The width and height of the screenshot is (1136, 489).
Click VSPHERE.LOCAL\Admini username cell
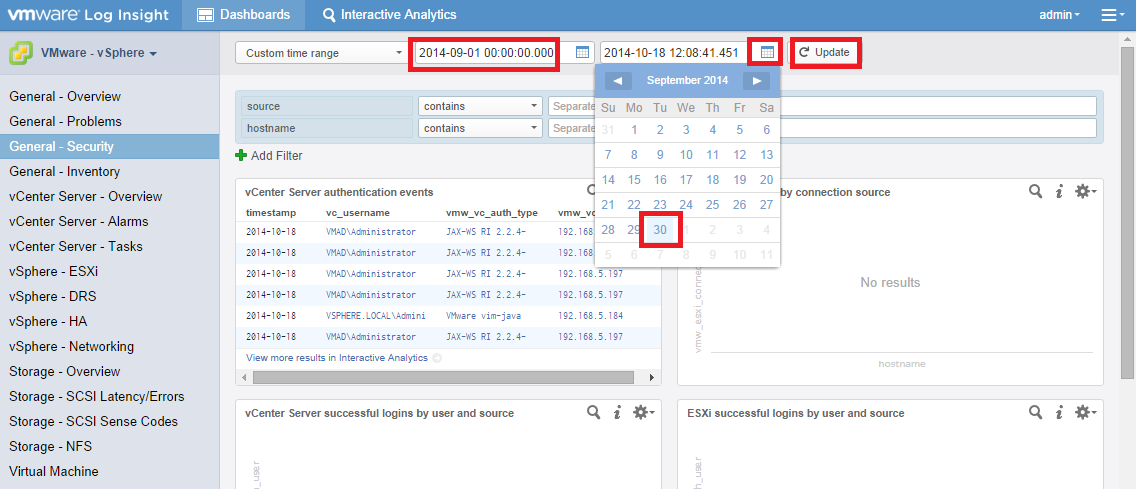(x=375, y=316)
